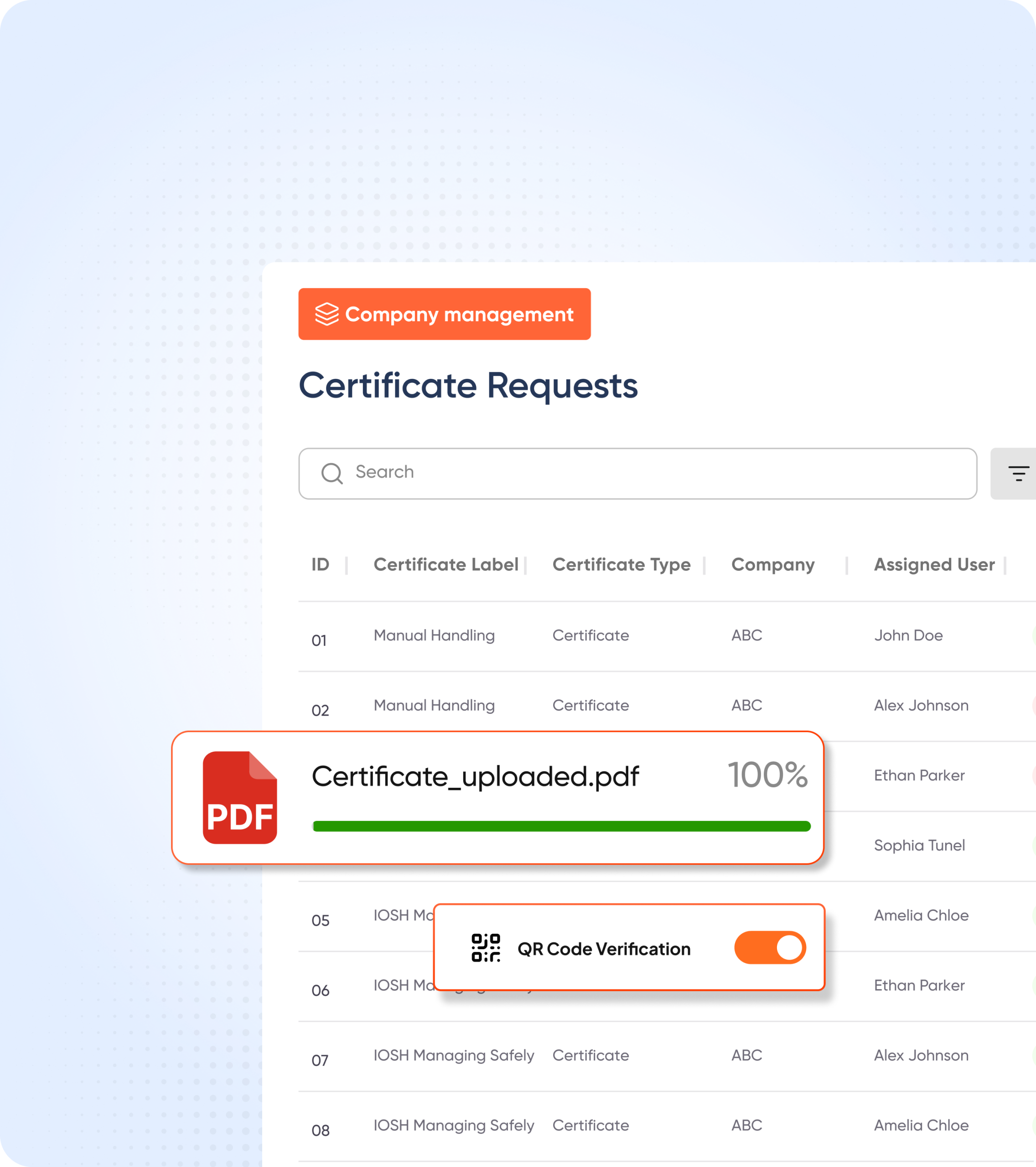The height and width of the screenshot is (1167, 1036).
Task: Sort by the Assigned User column header
Action: point(934,565)
